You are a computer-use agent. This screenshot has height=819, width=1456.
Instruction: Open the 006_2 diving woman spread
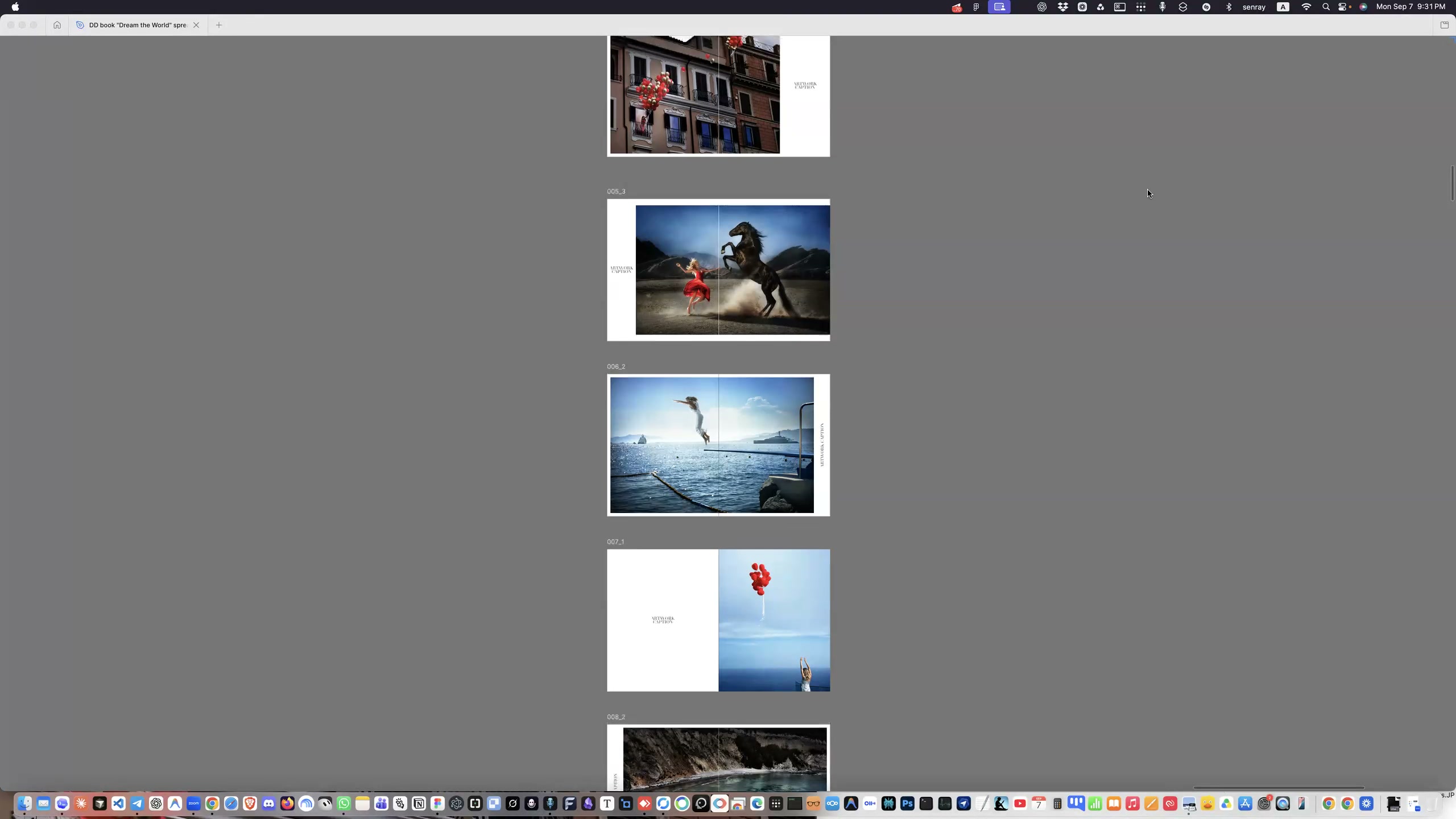(x=718, y=445)
